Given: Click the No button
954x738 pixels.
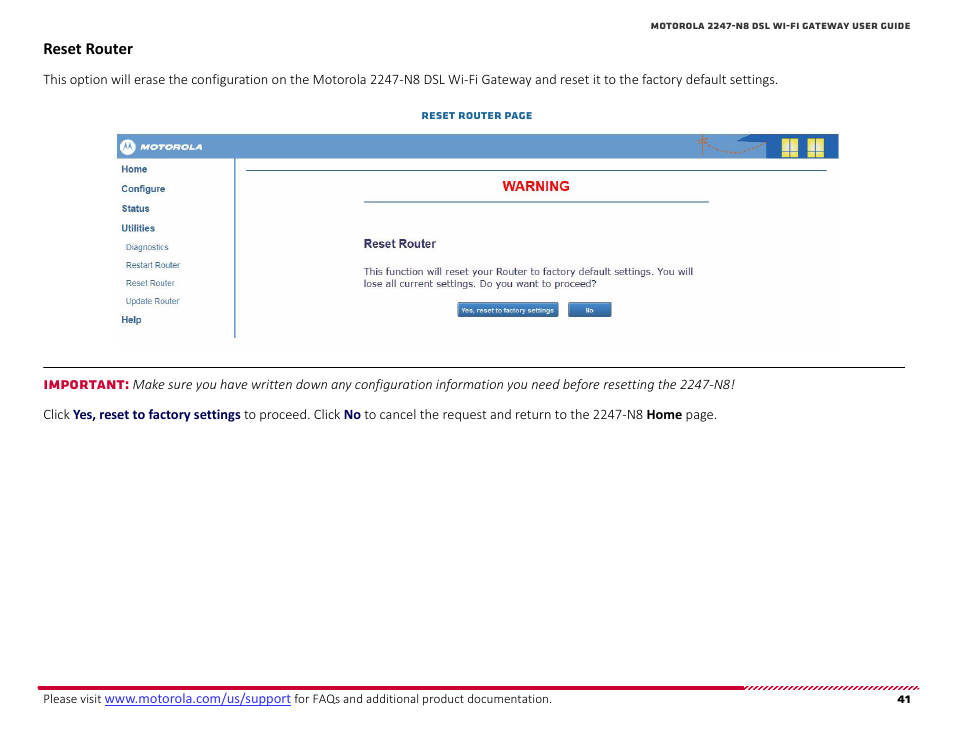Looking at the screenshot, I should [590, 310].
